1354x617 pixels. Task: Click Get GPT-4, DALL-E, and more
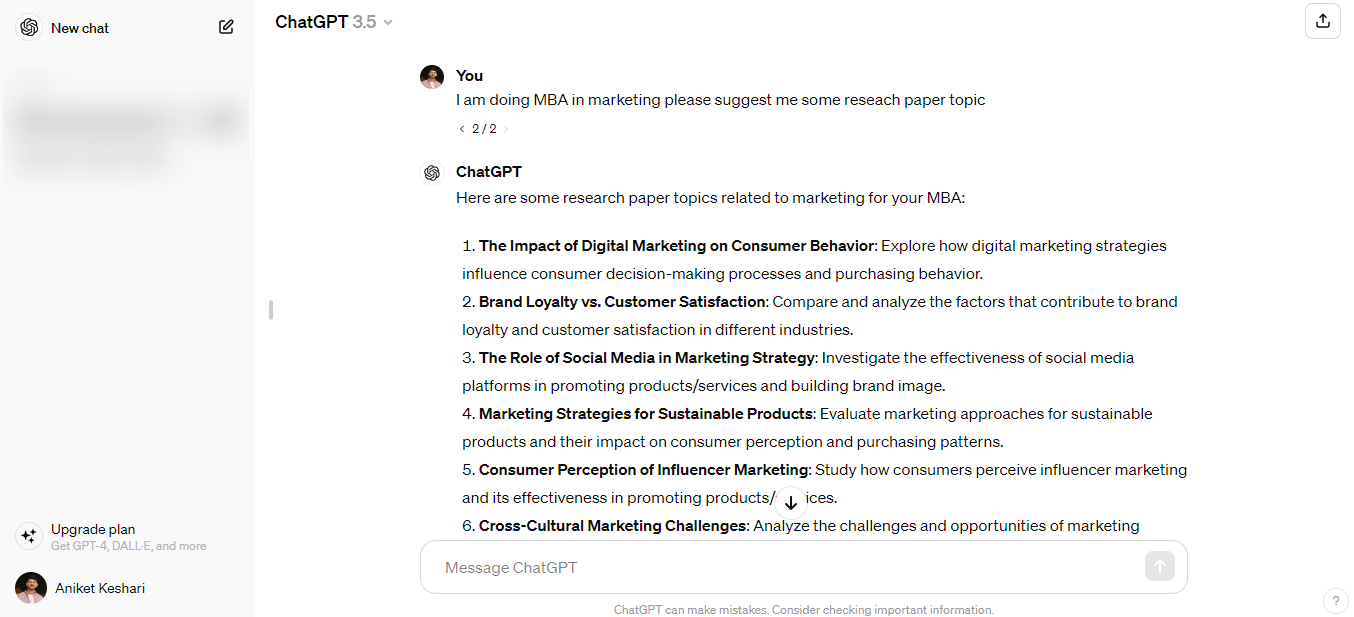[128, 545]
